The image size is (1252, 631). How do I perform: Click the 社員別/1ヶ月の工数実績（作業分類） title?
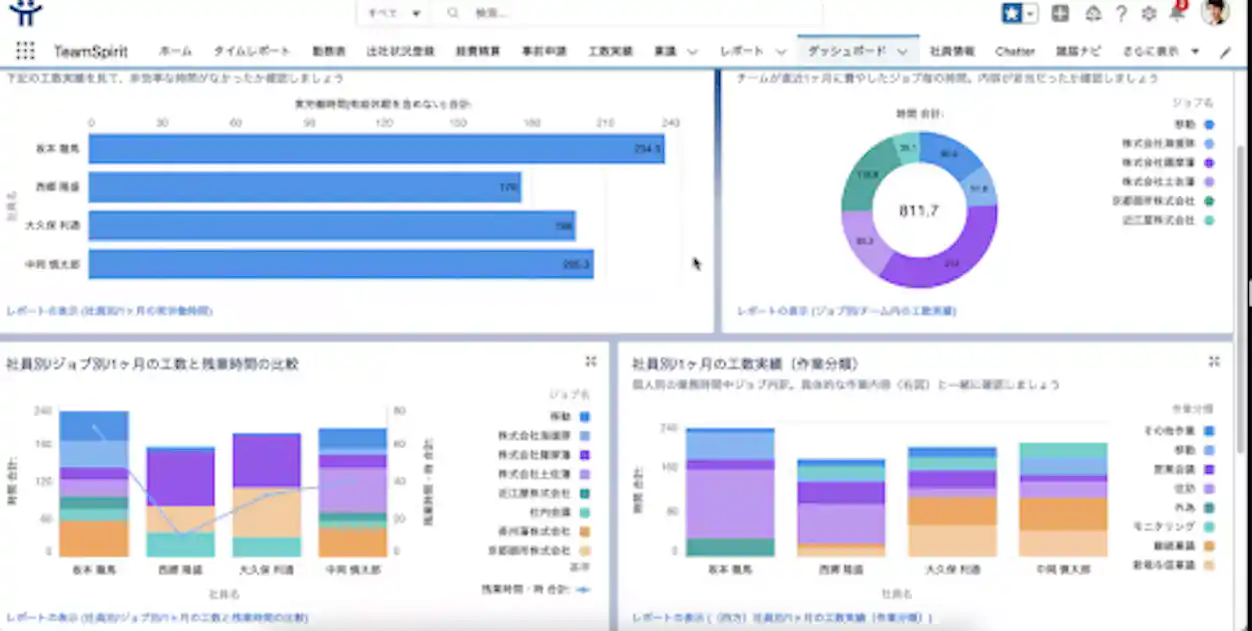[745, 363]
